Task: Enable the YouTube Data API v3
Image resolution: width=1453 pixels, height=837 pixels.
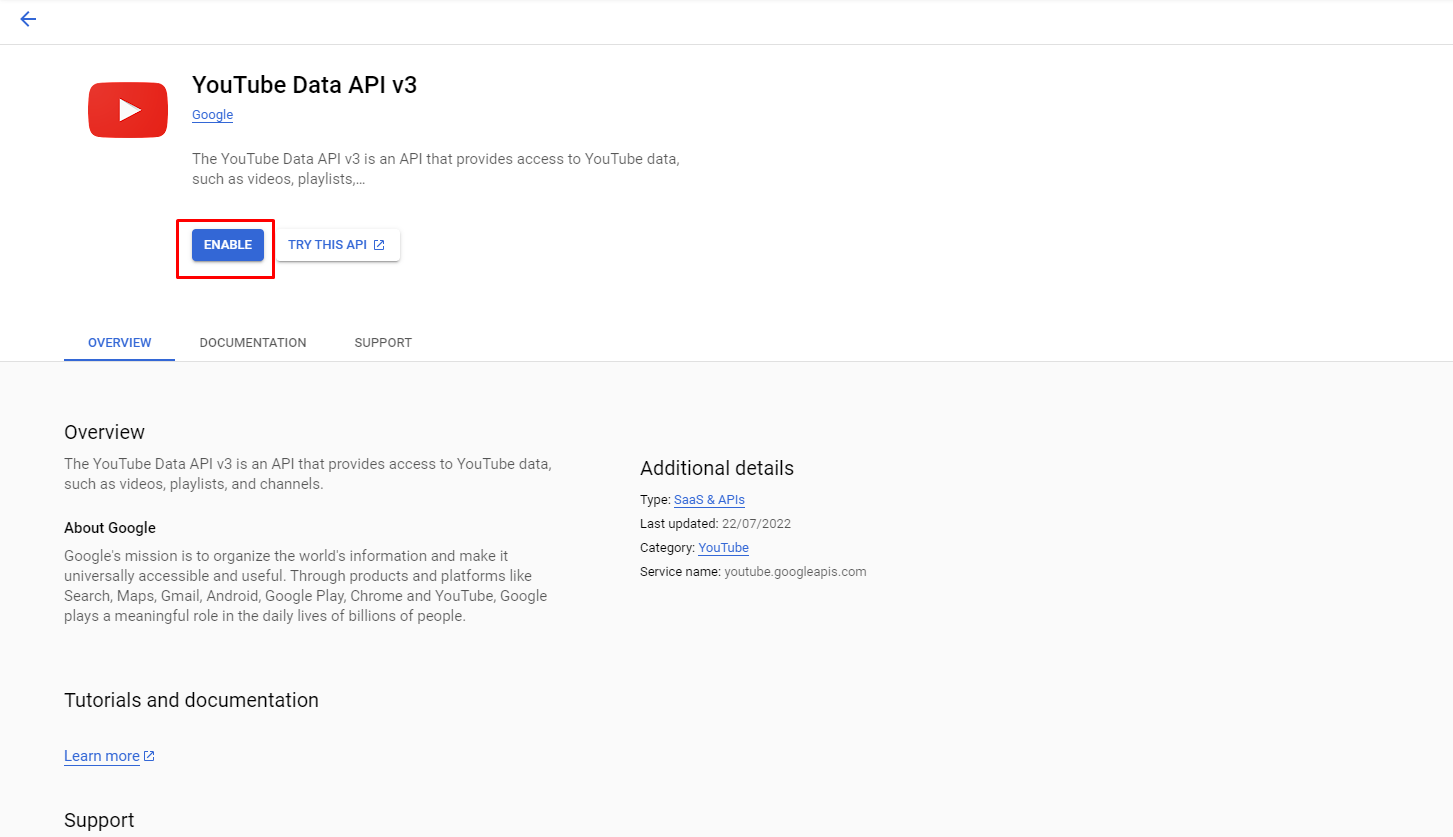Action: coord(228,245)
